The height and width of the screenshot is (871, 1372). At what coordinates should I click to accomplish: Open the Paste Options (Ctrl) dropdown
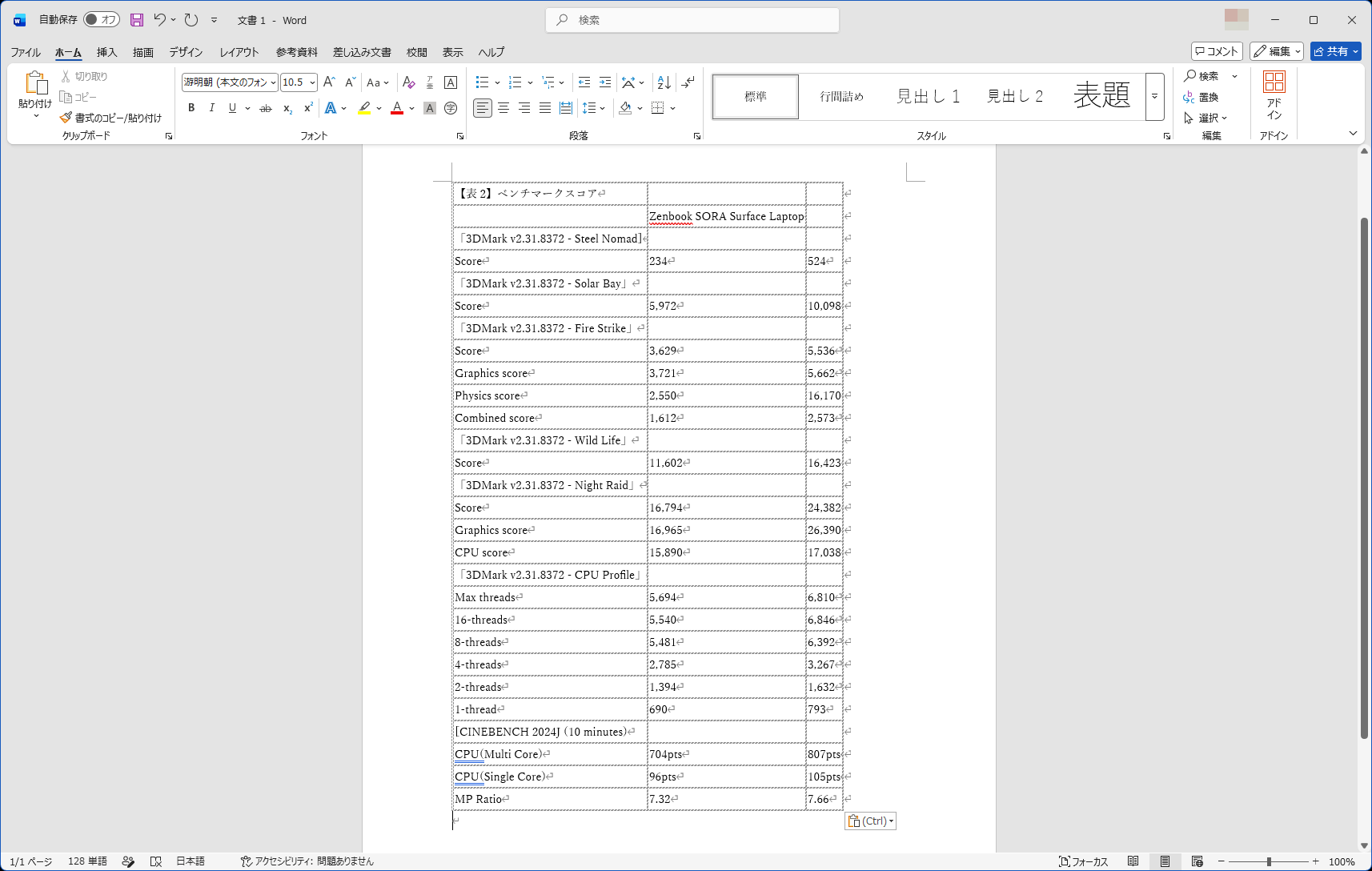(x=870, y=821)
